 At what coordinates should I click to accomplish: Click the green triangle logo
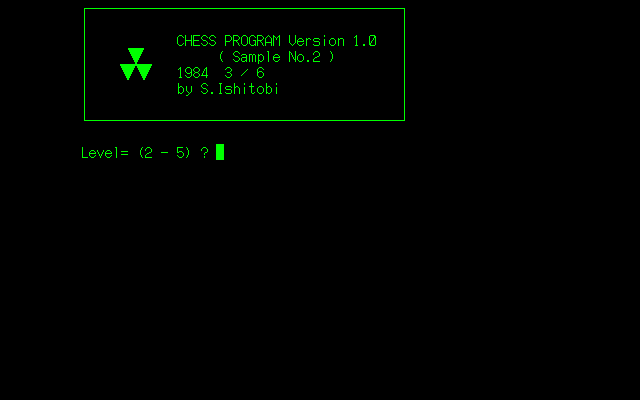coord(136,64)
